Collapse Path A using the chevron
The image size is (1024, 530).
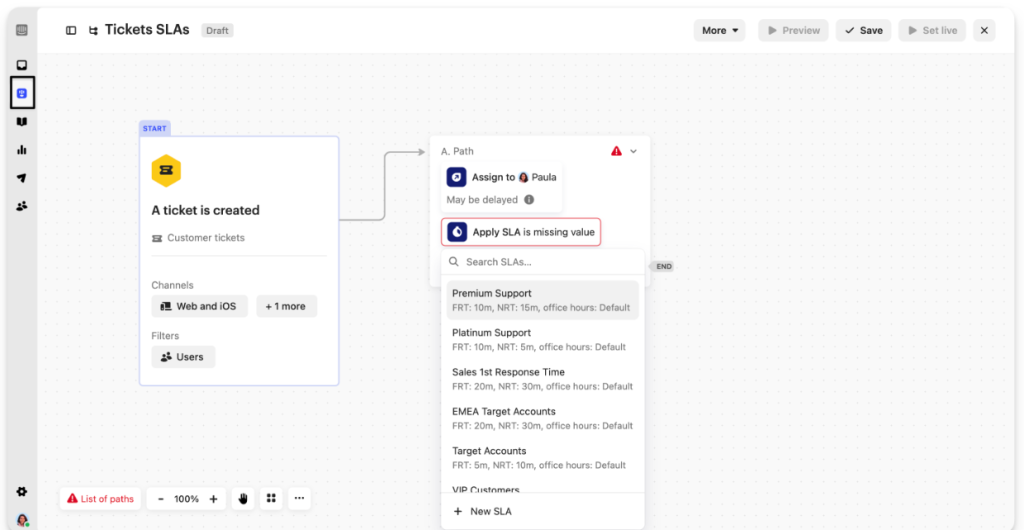click(634, 151)
